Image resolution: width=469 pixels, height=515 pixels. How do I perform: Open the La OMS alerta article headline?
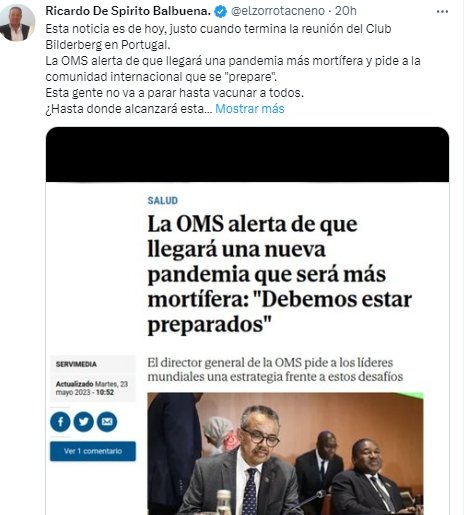279,274
